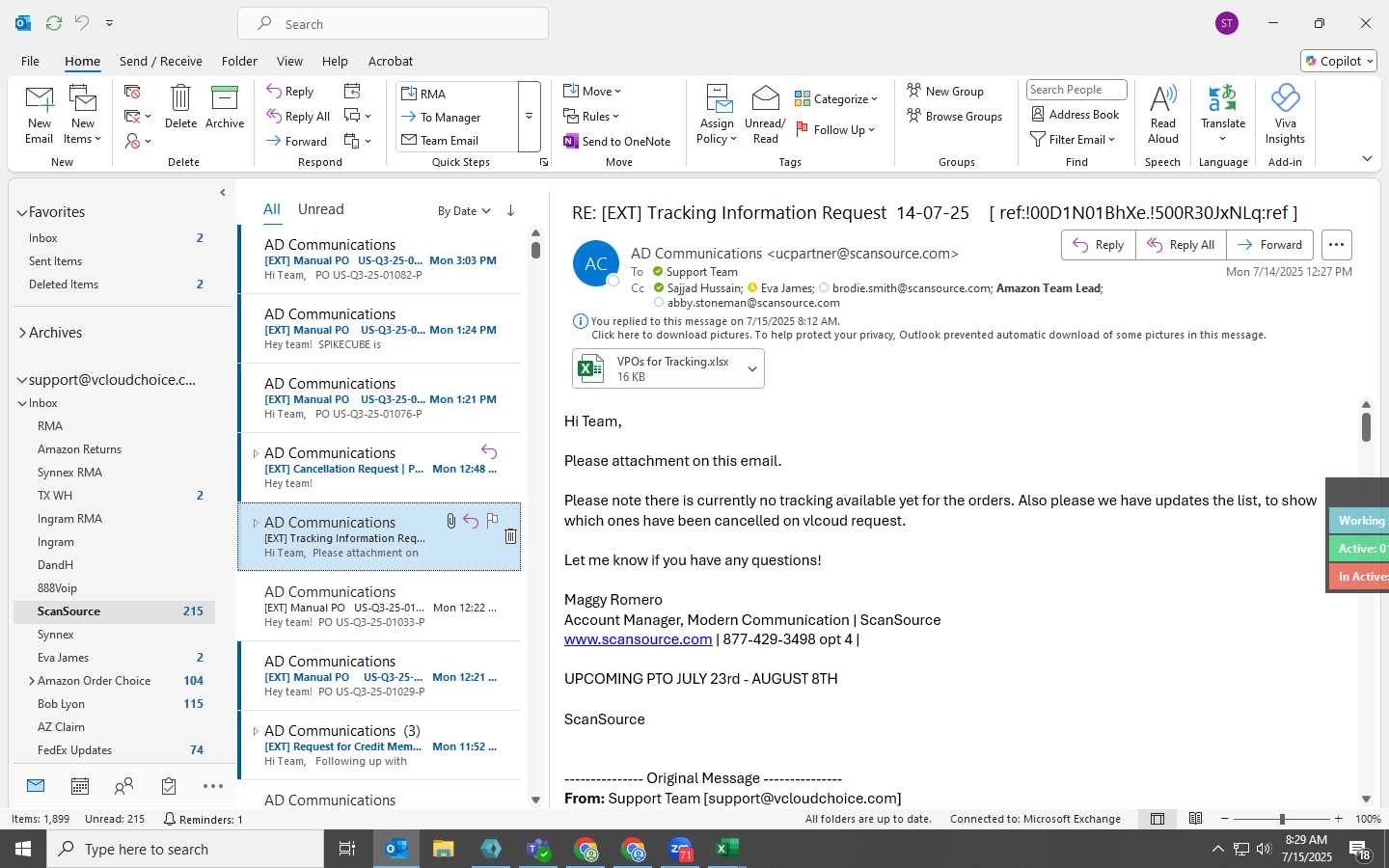The width and height of the screenshot is (1389, 868).
Task: Adjust the zoom slider in status bar
Action: pyautogui.click(x=1282, y=819)
